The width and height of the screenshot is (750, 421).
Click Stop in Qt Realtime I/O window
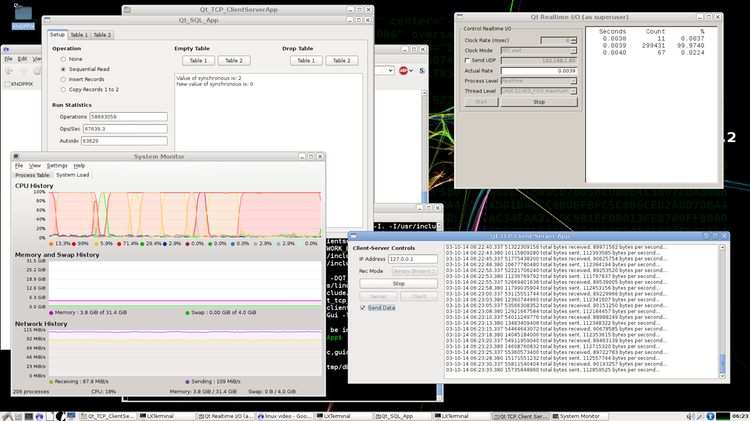click(x=539, y=102)
